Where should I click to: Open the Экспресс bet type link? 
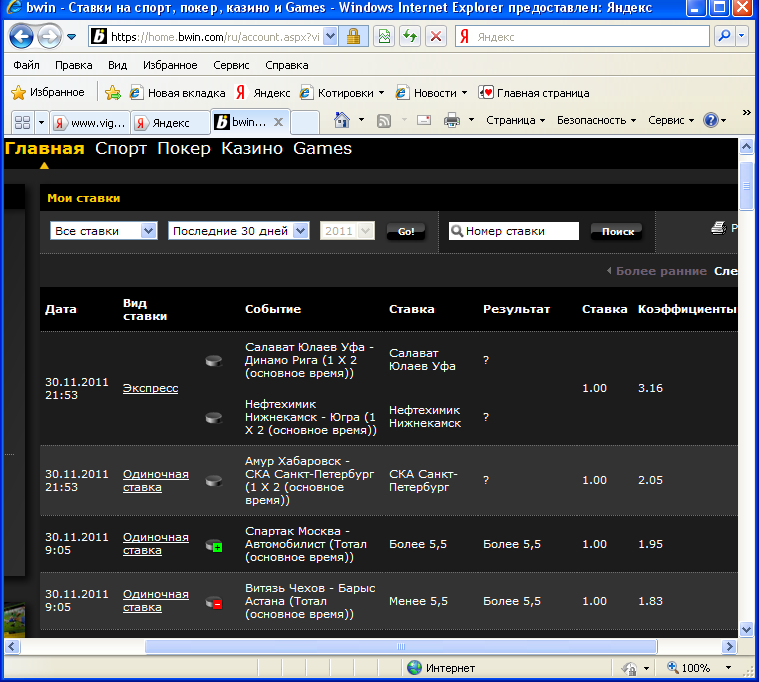[150, 388]
